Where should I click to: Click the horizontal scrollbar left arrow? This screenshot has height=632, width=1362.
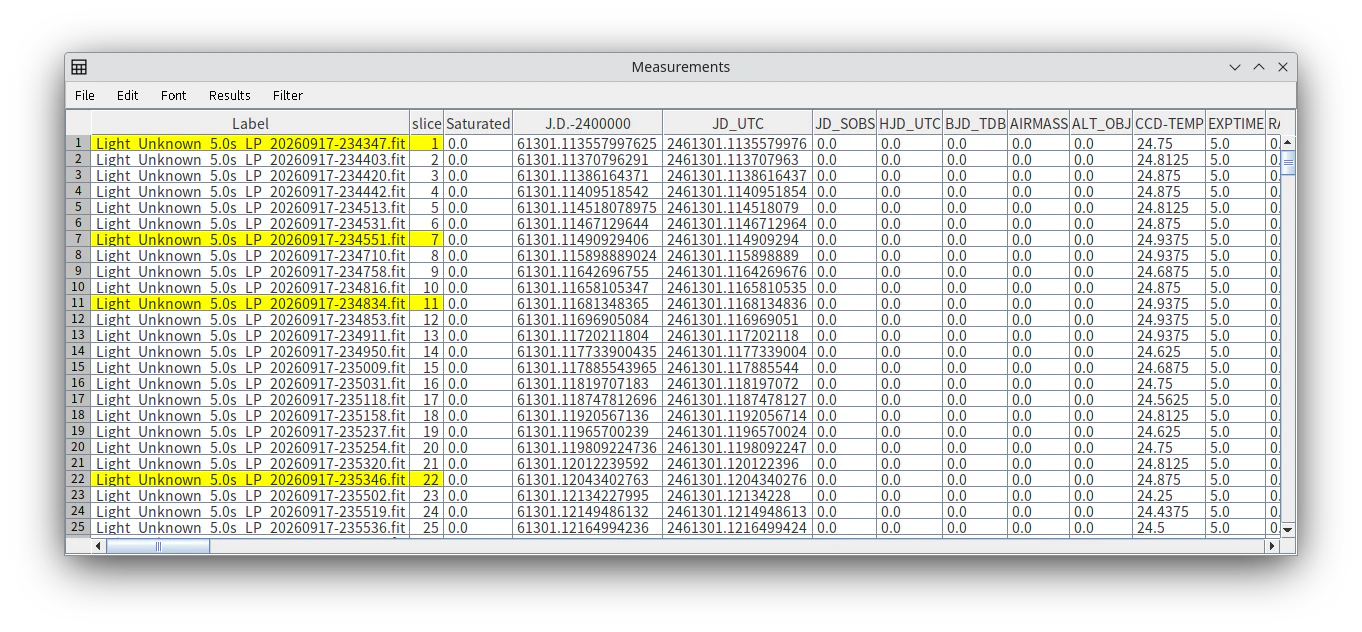tap(98, 546)
